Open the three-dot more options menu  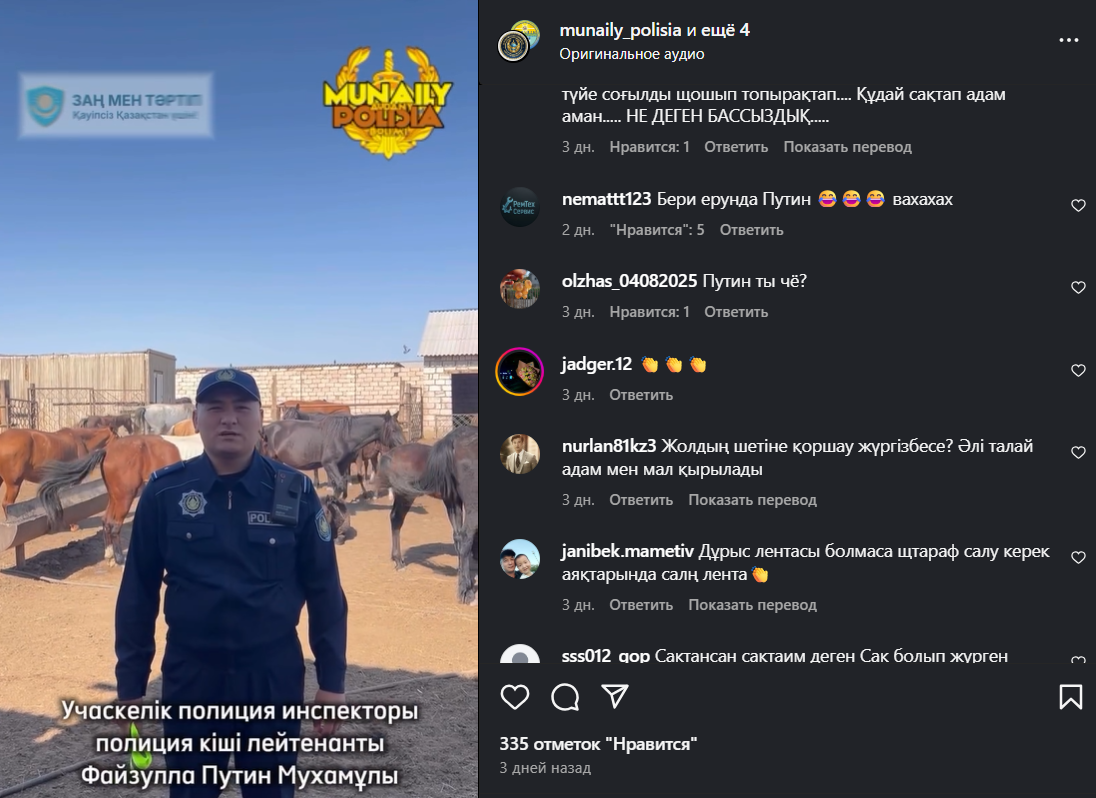pos(1069,41)
